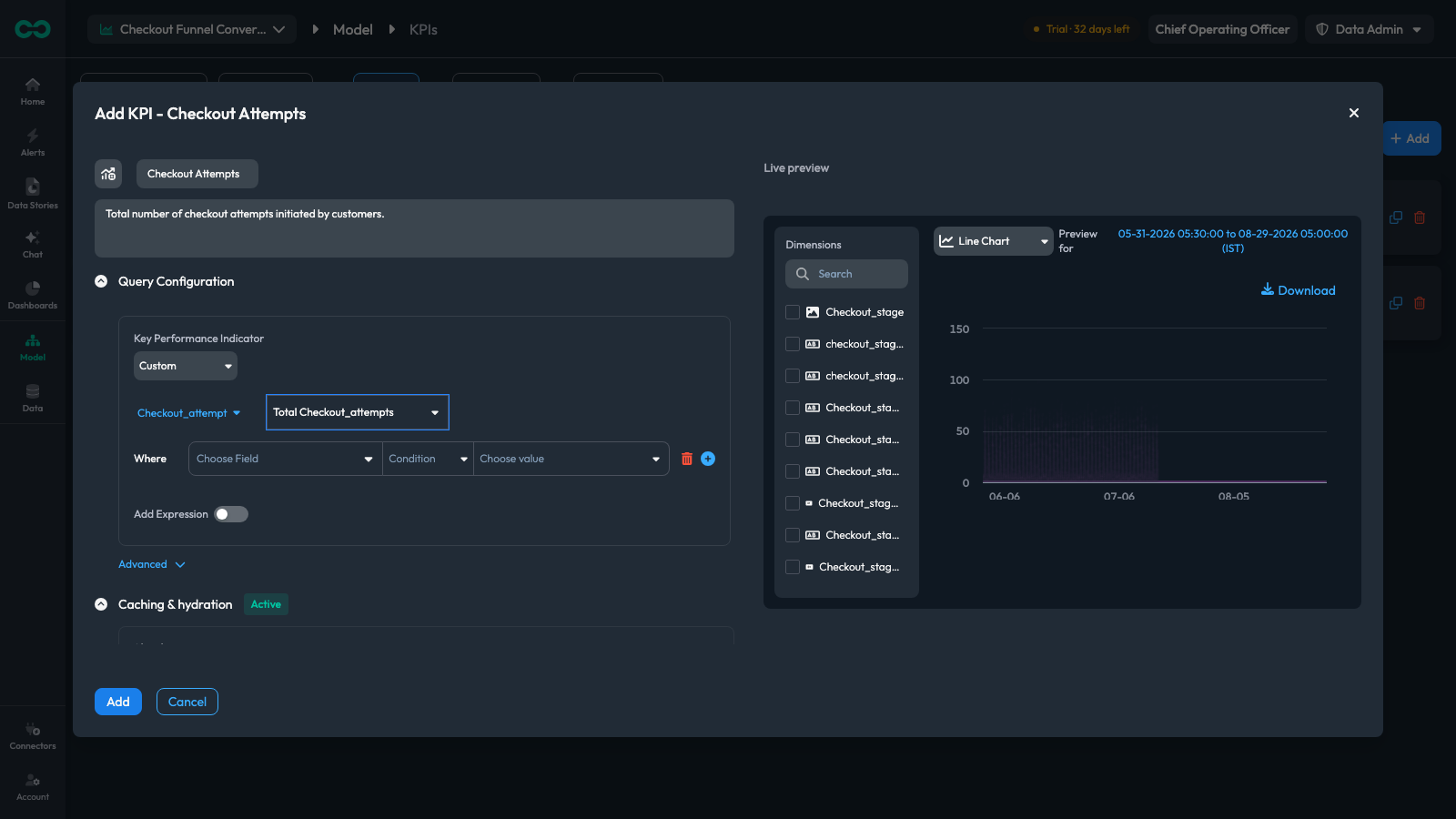Screen dimensions: 1456x819
Task: Click into the KPI description text area
Action: 414,228
